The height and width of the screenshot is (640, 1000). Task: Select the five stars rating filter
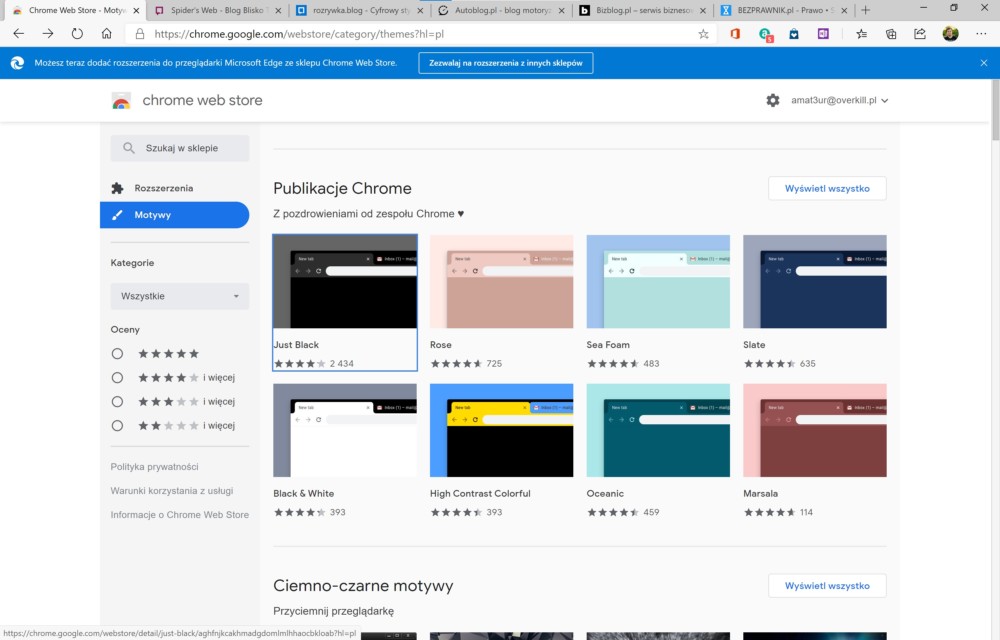click(117, 354)
